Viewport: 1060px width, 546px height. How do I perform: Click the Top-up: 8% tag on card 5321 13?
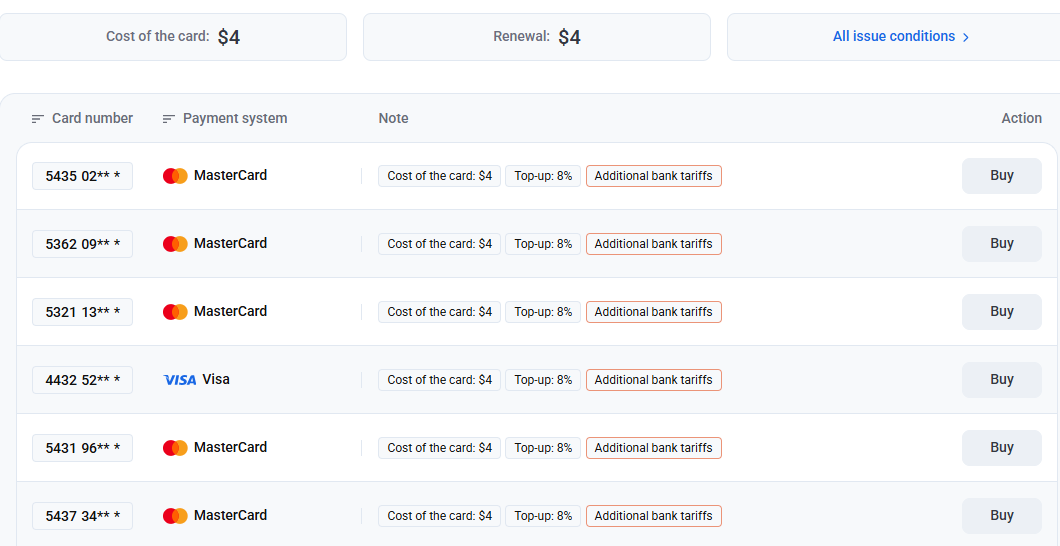coord(543,312)
